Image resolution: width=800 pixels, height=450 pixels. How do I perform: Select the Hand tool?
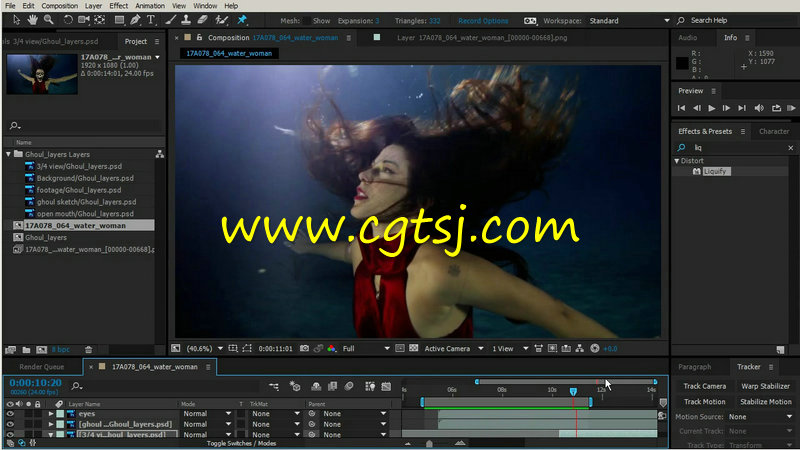[x=33, y=20]
